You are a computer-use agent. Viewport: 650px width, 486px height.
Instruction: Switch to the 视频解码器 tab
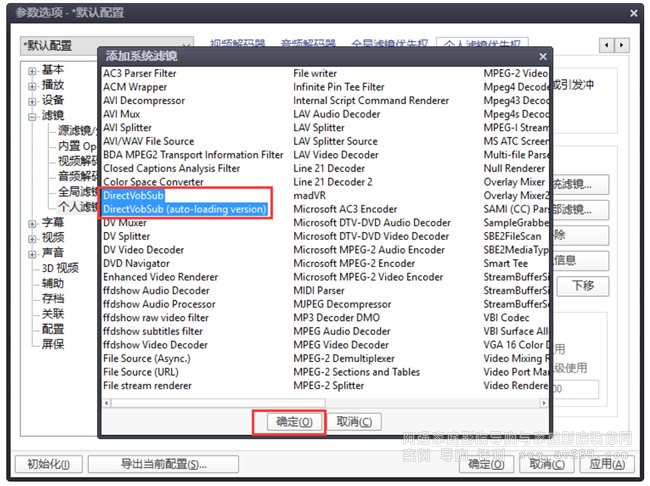(x=238, y=45)
